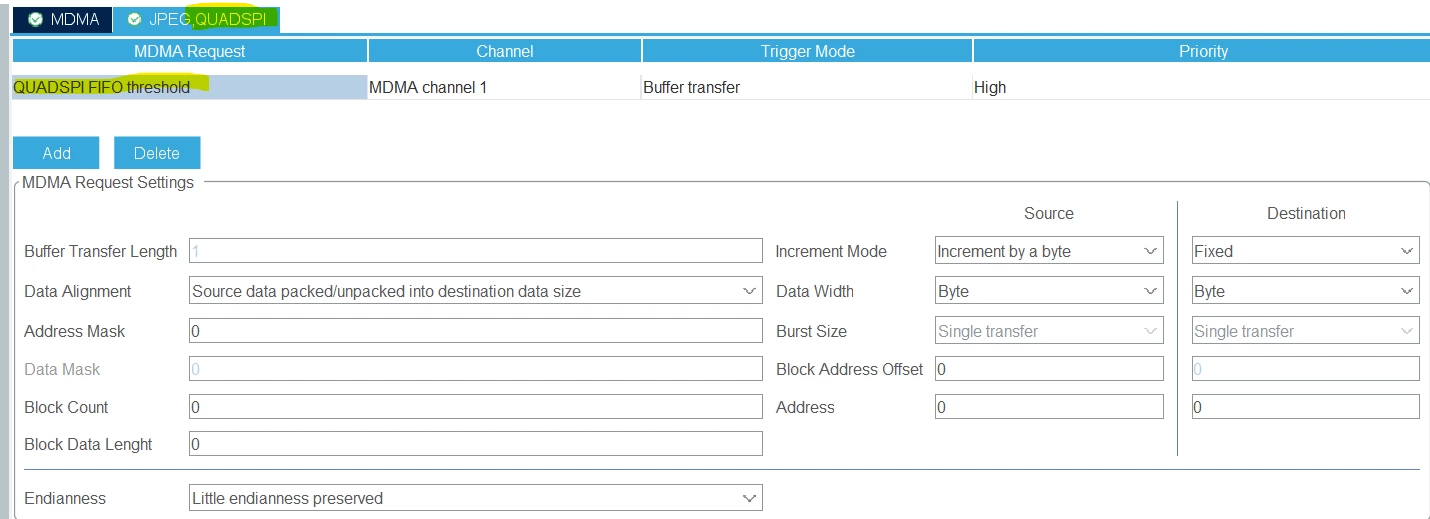Switch to the MDMA tab
The image size is (1430, 519).
tap(62, 19)
